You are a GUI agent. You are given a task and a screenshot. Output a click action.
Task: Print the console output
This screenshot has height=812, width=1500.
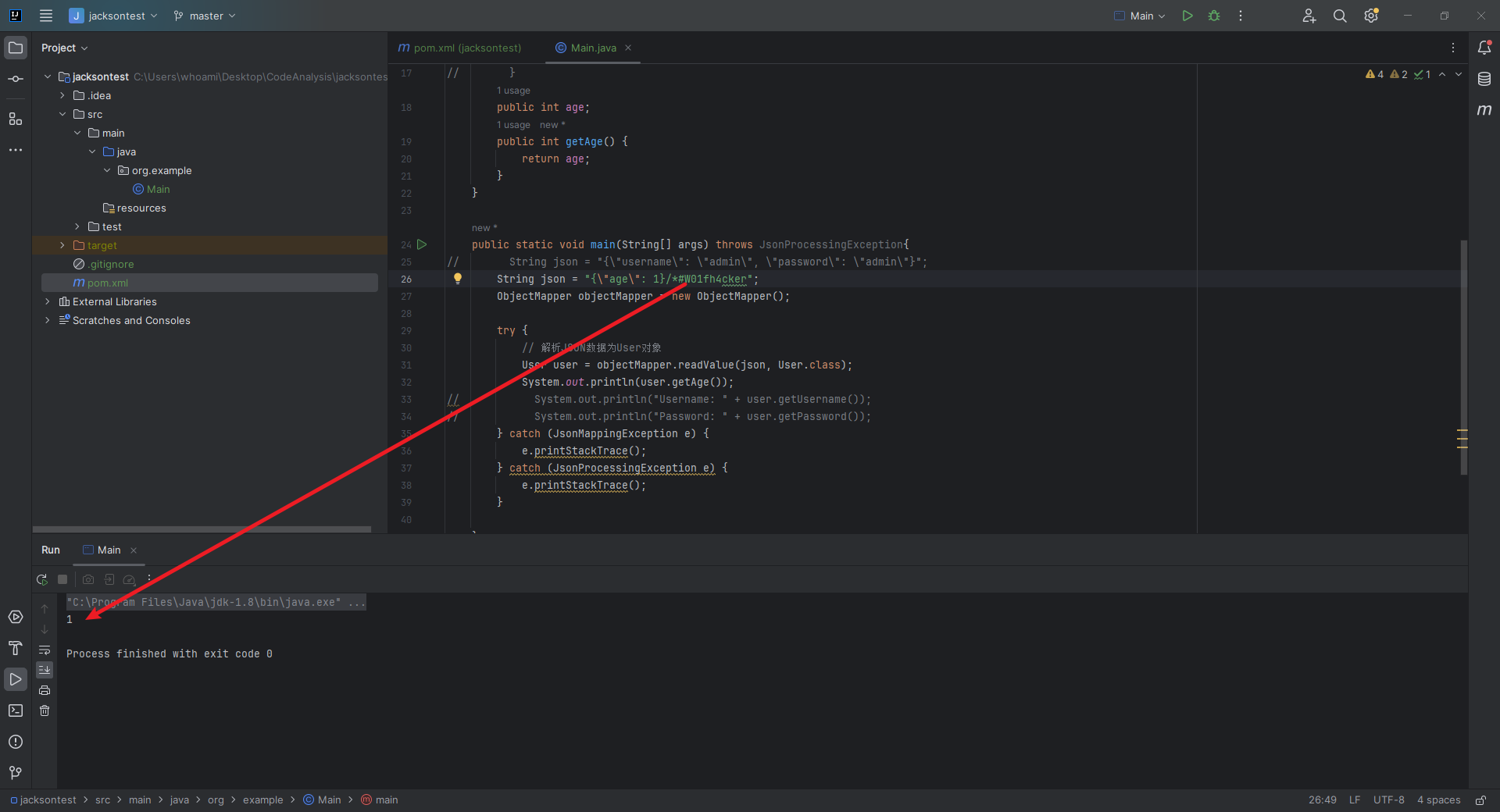(45, 690)
